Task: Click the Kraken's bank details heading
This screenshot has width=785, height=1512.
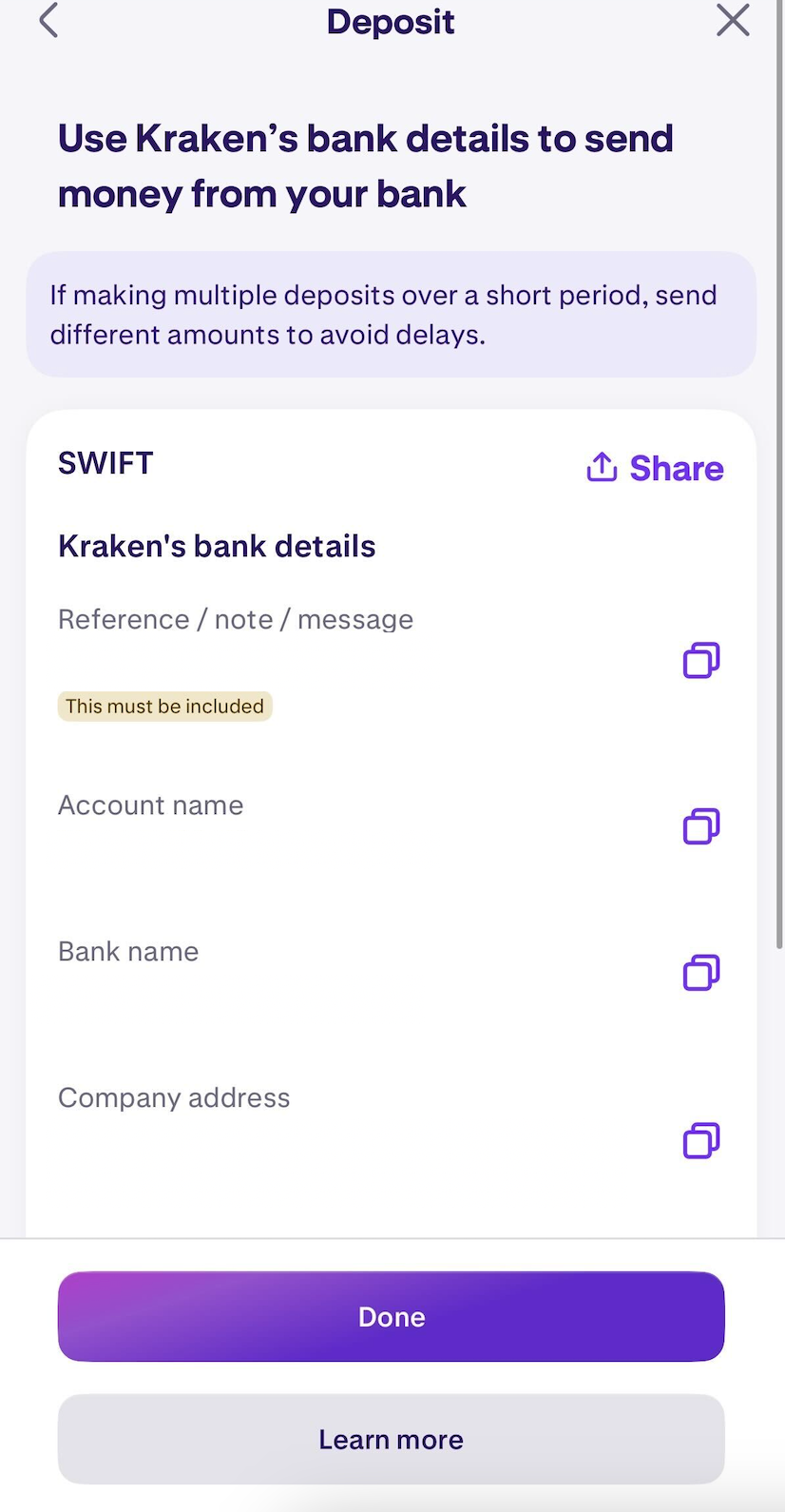Action: [217, 546]
